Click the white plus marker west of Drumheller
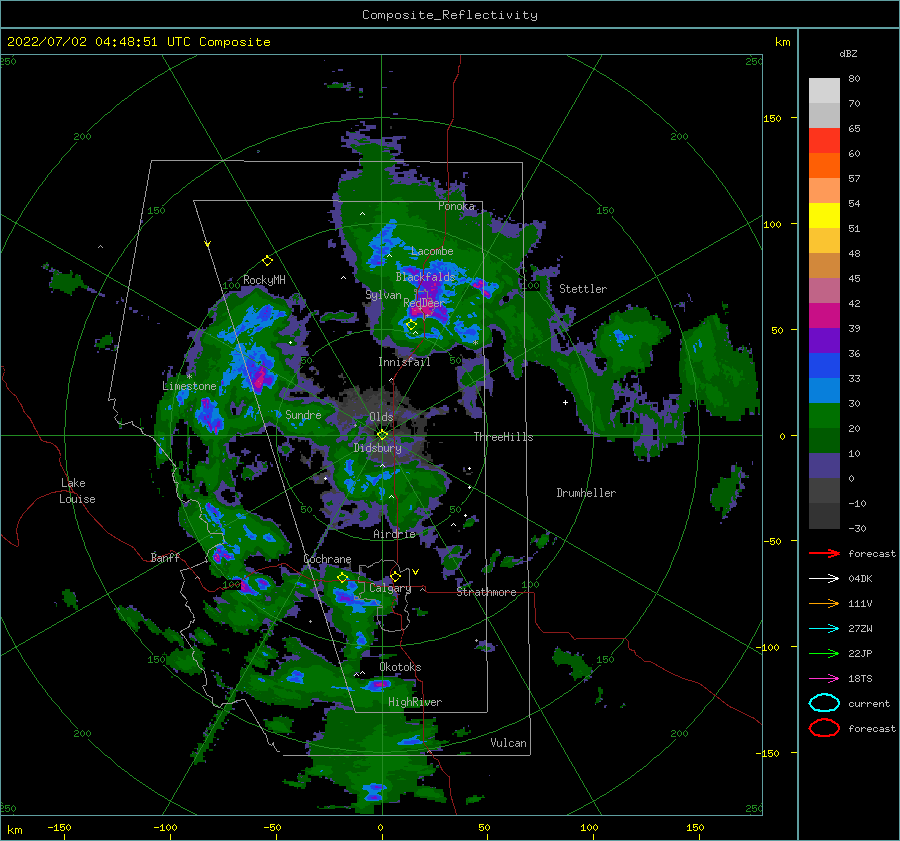The image size is (900, 841). point(565,402)
